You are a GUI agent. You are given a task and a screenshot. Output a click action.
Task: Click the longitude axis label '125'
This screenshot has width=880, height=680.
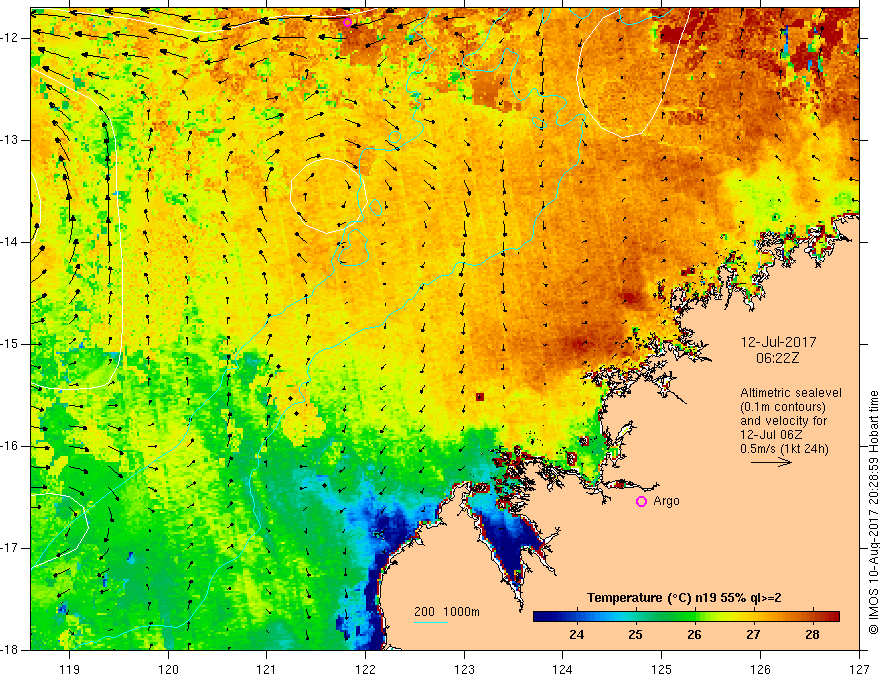[x=662, y=669]
